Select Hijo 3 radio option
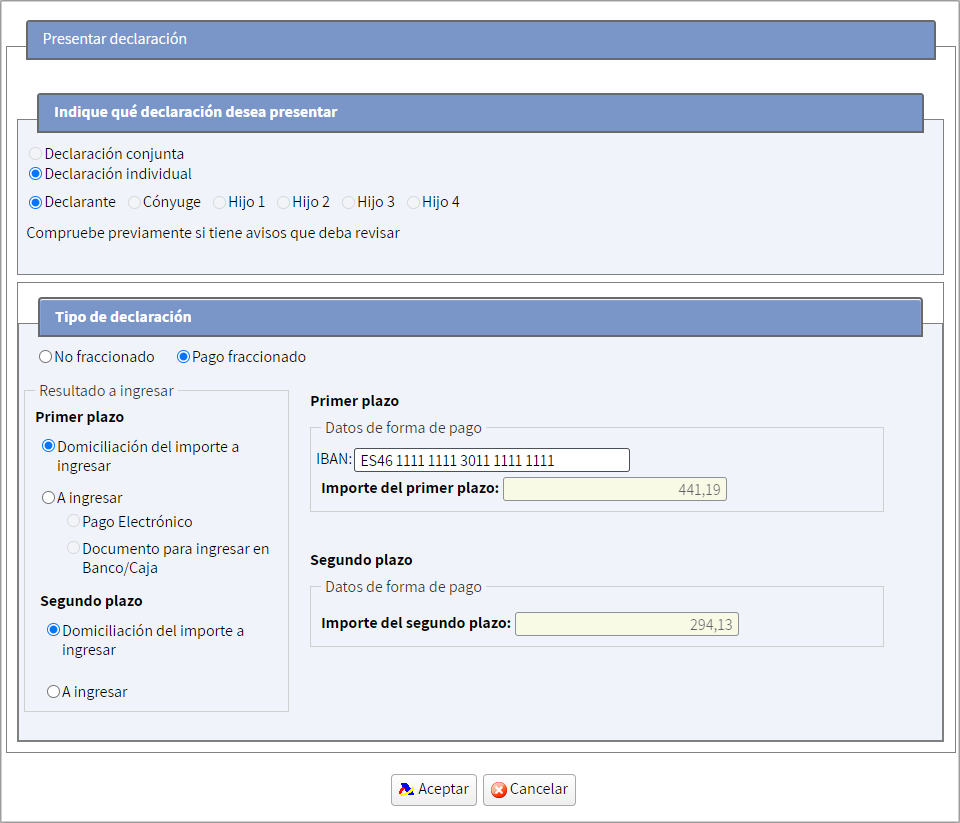The width and height of the screenshot is (960, 823). (x=348, y=202)
